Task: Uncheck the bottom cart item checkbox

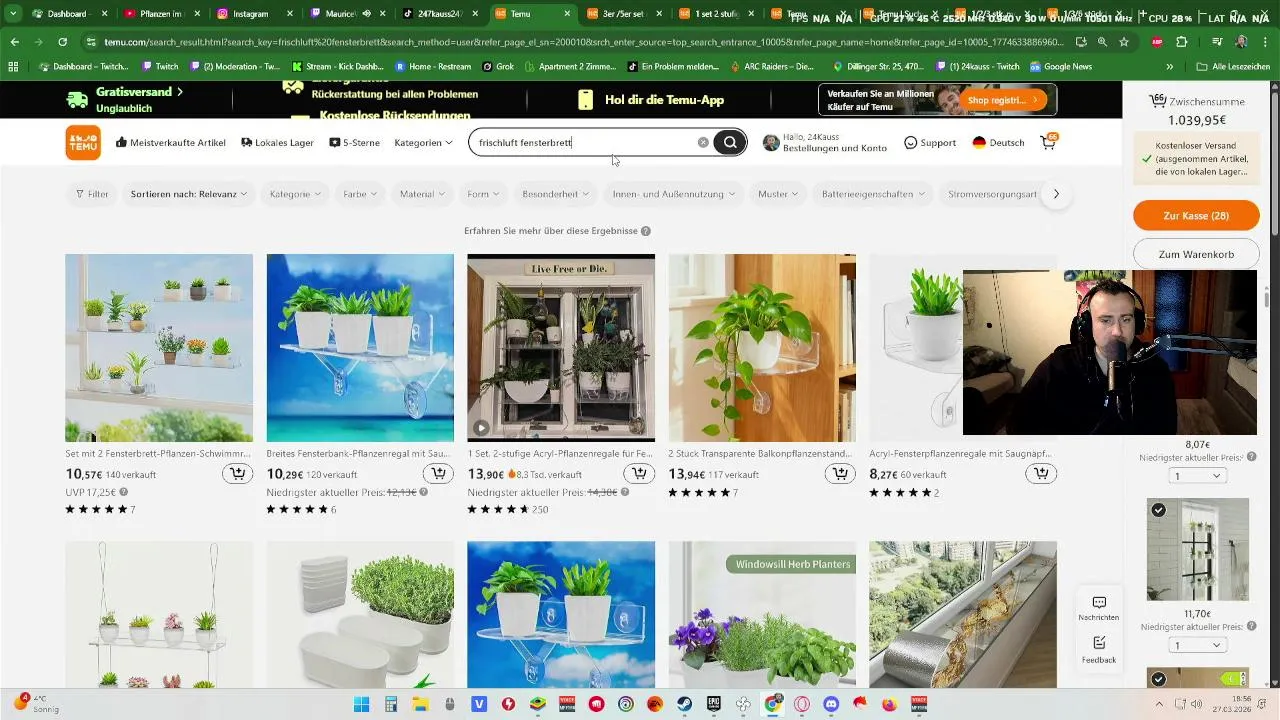Action: 1158,679
